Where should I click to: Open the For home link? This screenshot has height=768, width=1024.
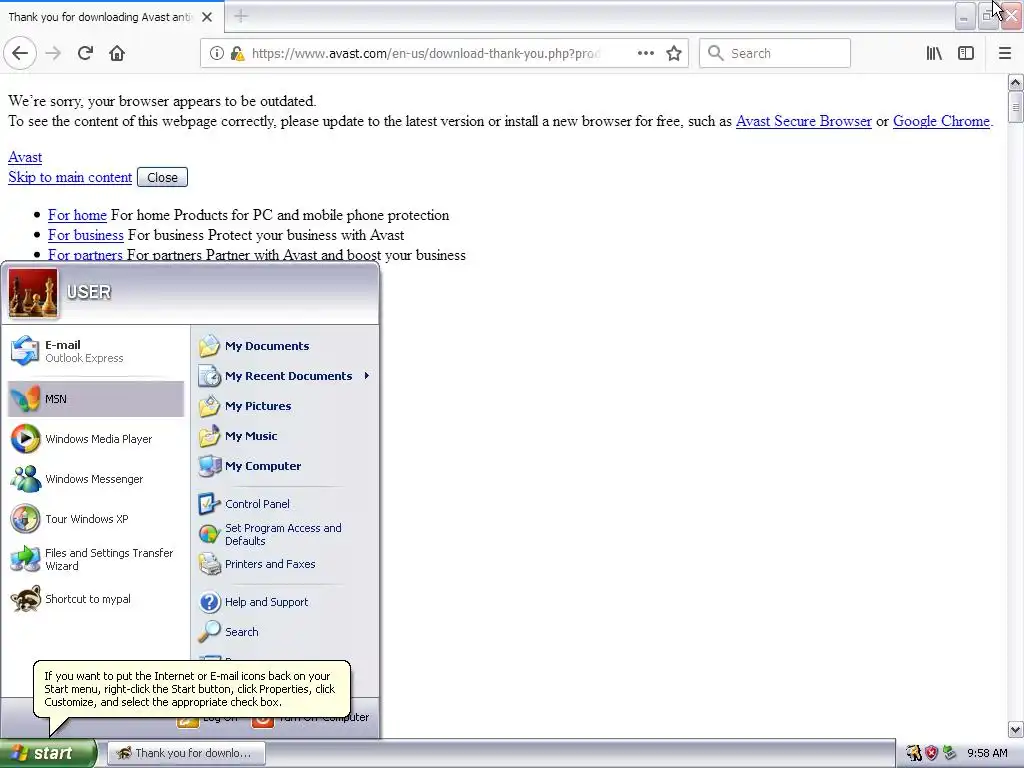pyautogui.click(x=77, y=216)
